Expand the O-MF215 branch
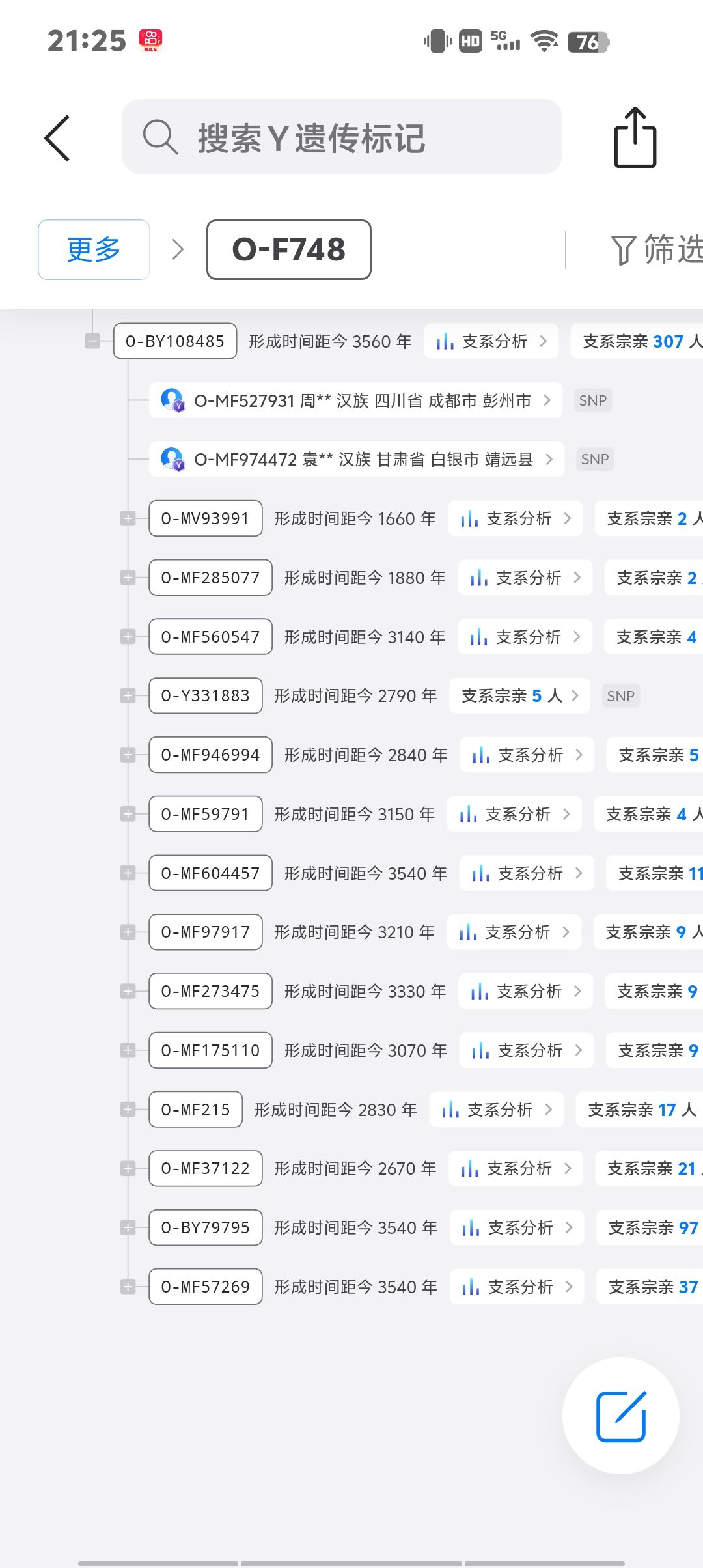The width and height of the screenshot is (703, 1568). (128, 1110)
